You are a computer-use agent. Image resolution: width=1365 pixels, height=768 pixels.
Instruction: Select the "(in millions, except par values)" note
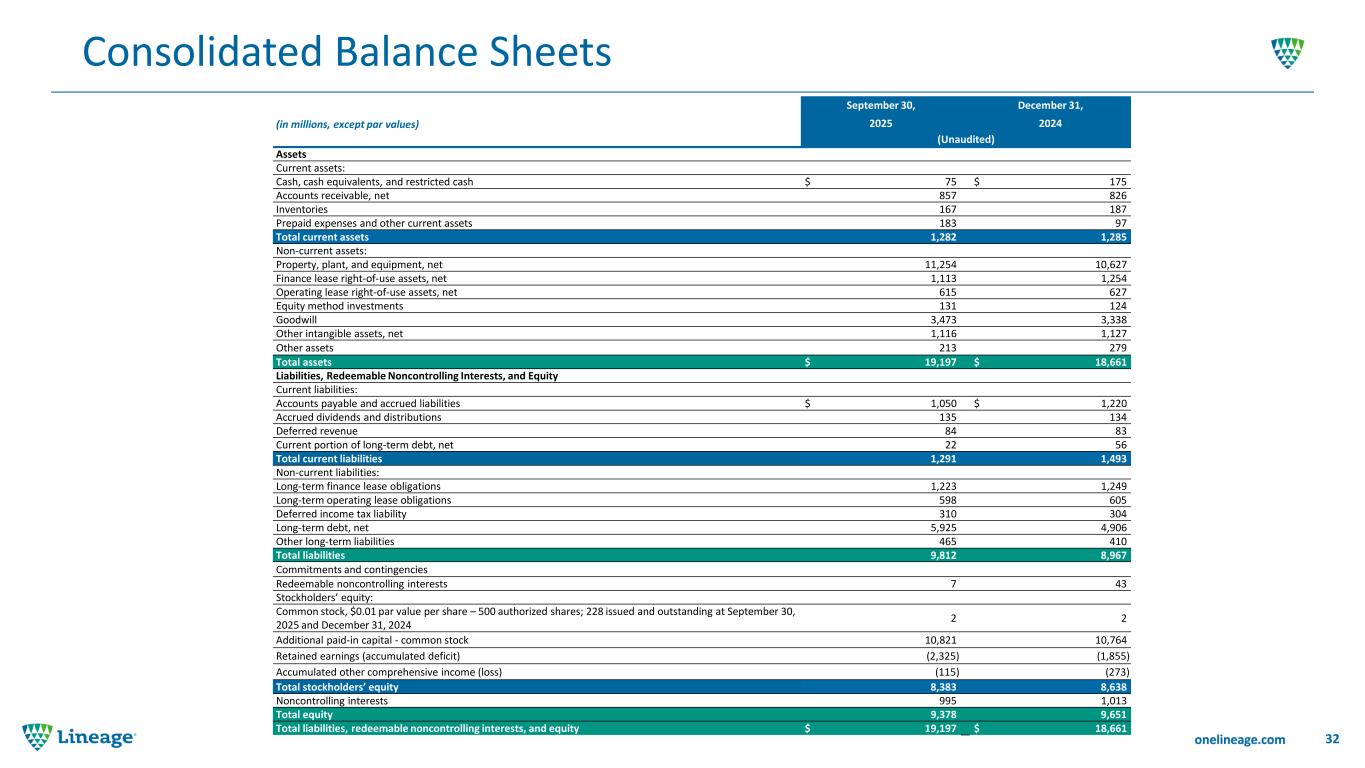(x=347, y=125)
